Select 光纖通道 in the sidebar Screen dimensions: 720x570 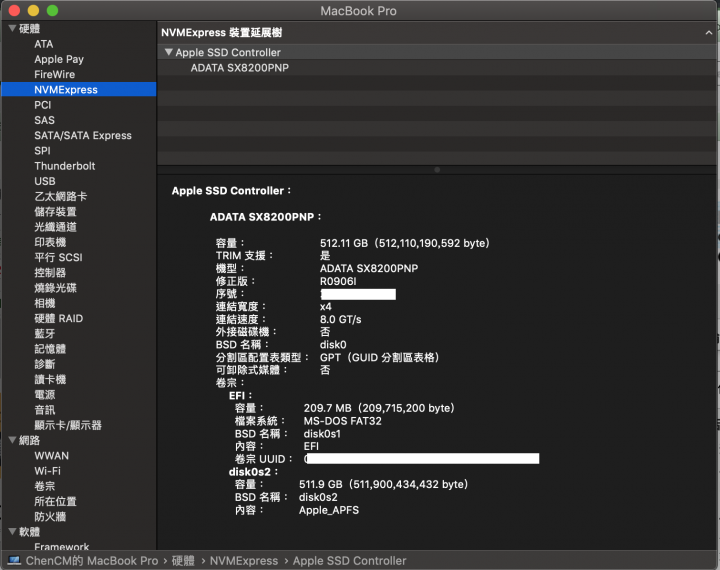pos(55,227)
